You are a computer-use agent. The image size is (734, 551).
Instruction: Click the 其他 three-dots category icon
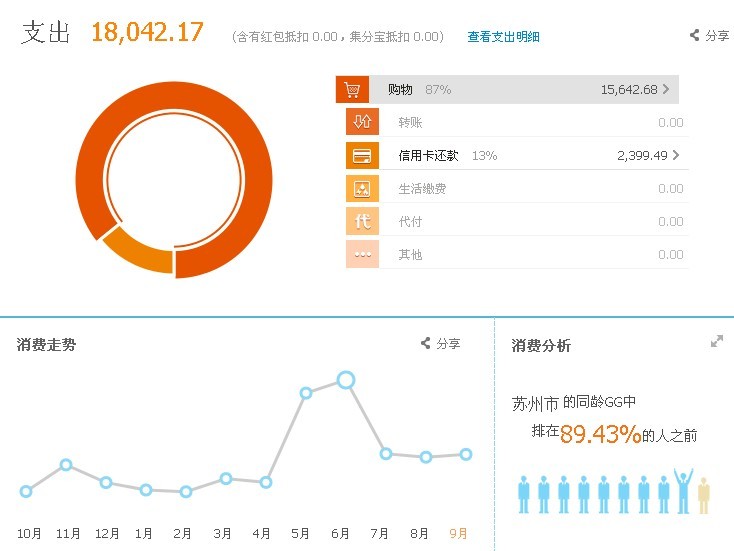click(x=362, y=254)
